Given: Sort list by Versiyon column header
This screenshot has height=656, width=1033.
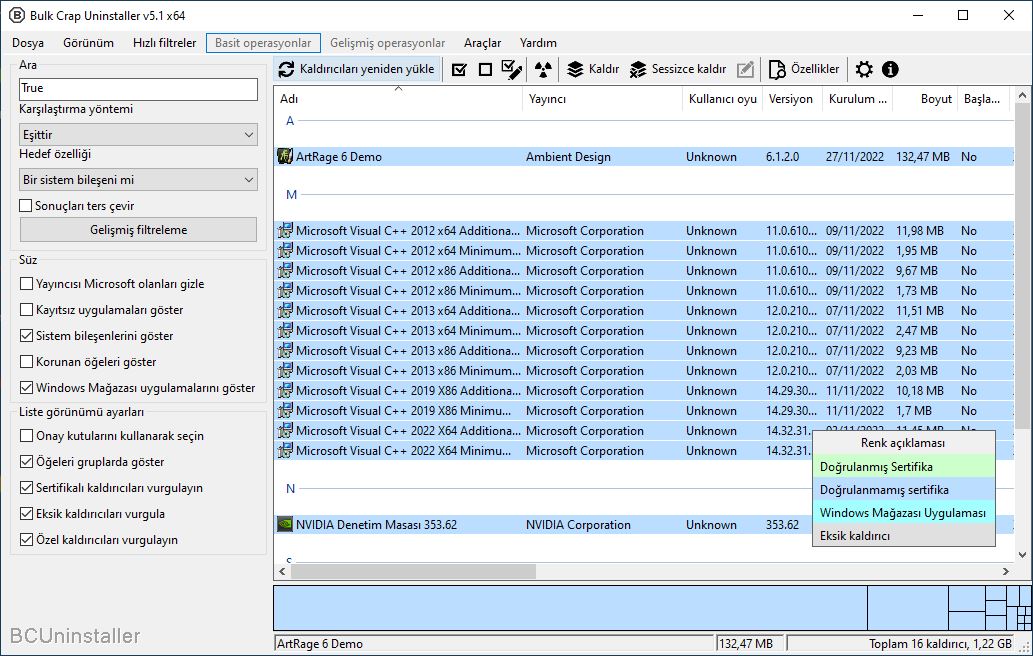Looking at the screenshot, I should (792, 99).
